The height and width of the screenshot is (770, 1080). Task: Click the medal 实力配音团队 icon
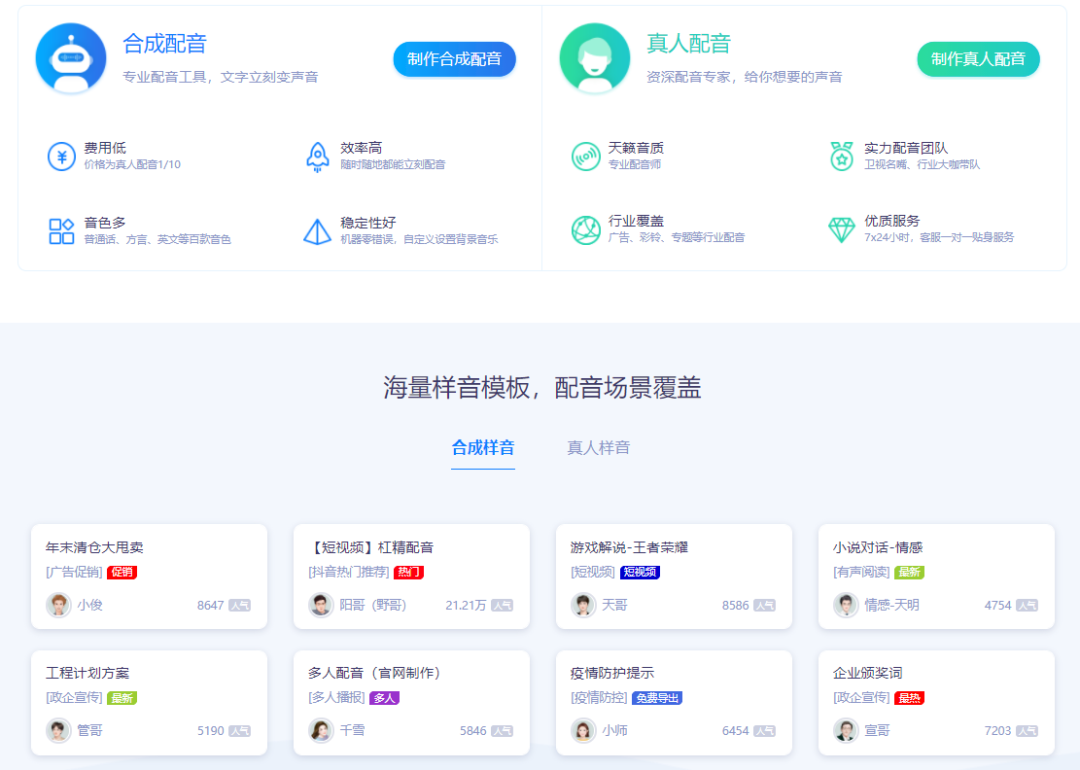tap(842, 156)
